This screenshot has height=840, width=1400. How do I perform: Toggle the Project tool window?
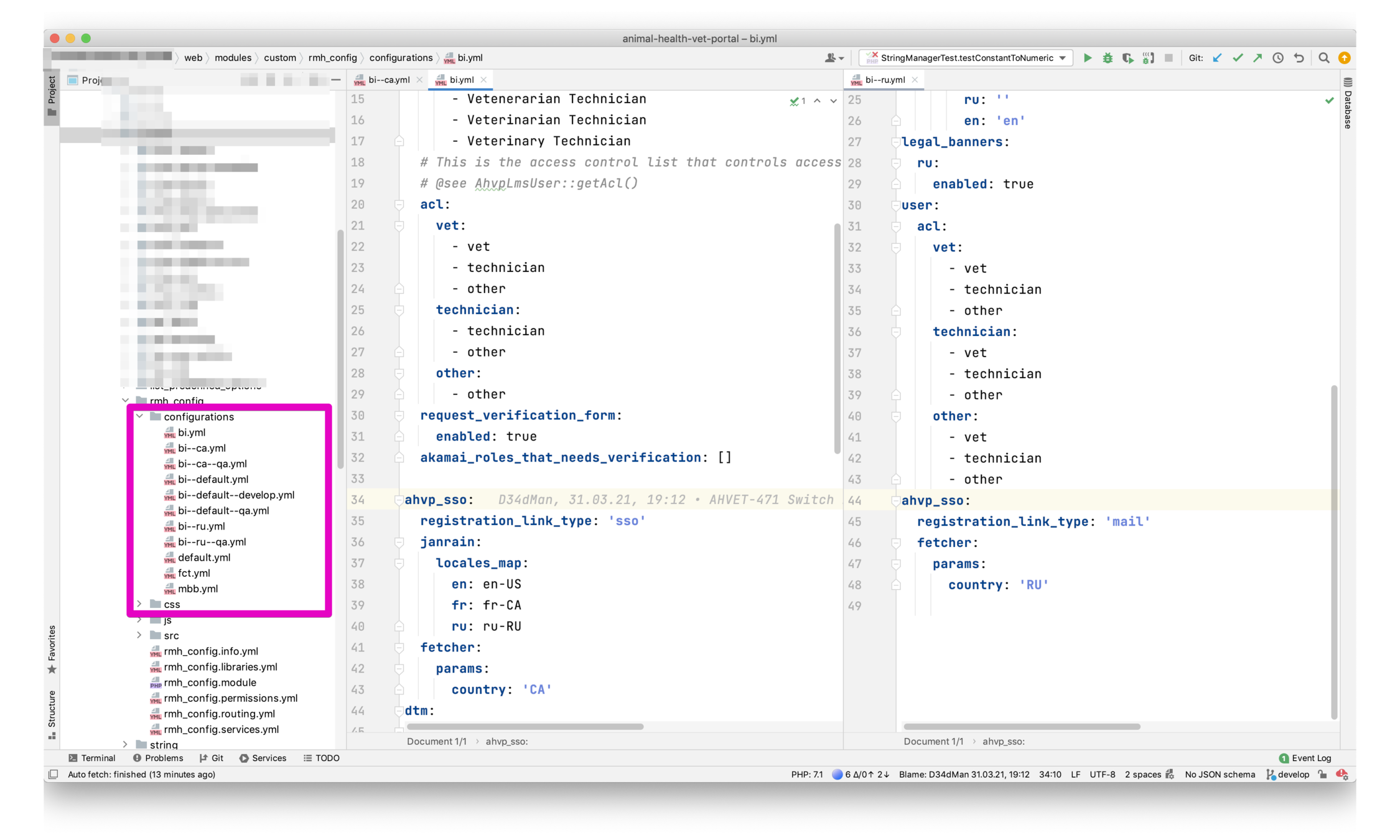pyautogui.click(x=52, y=95)
